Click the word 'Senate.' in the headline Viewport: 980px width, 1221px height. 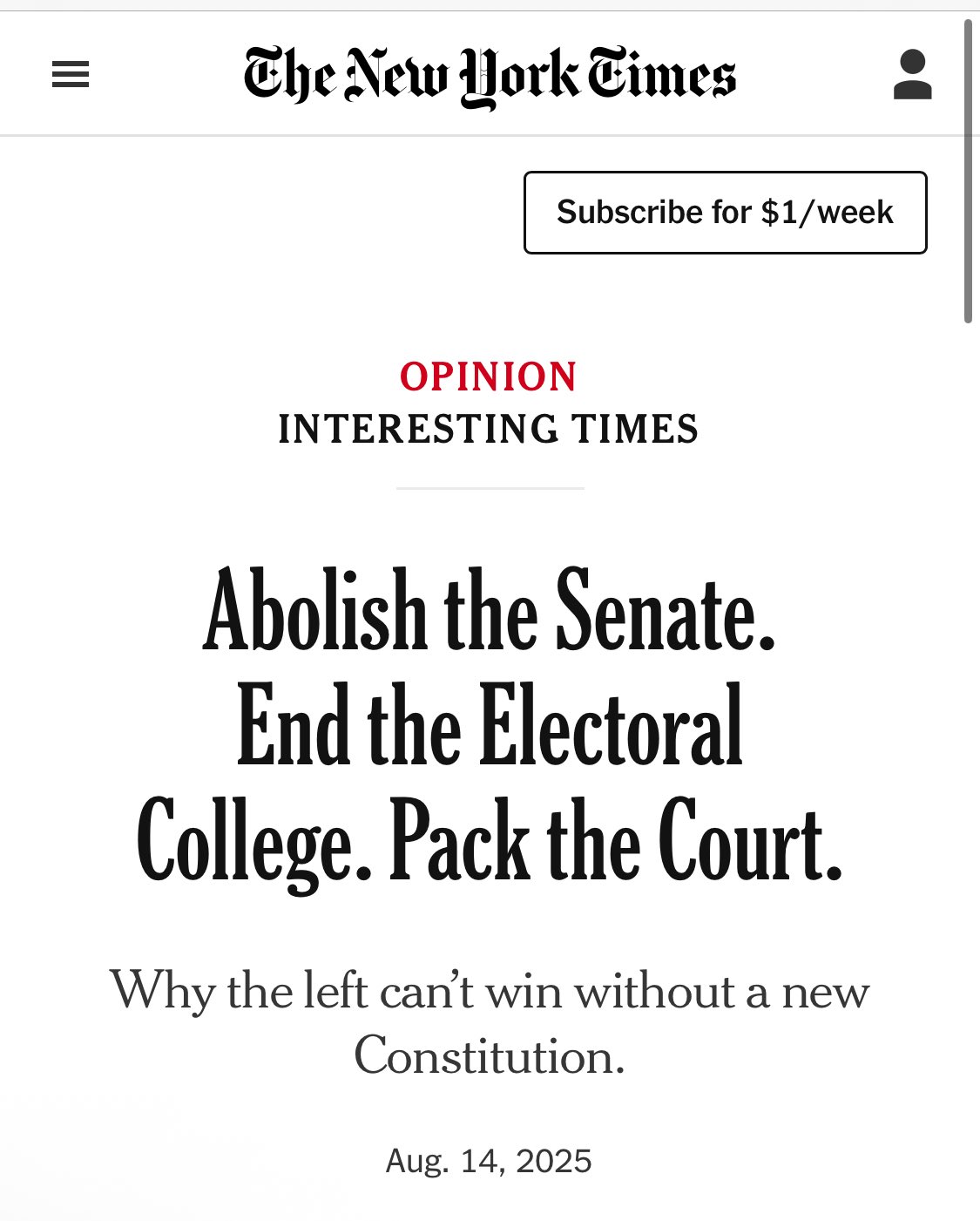[666, 611]
